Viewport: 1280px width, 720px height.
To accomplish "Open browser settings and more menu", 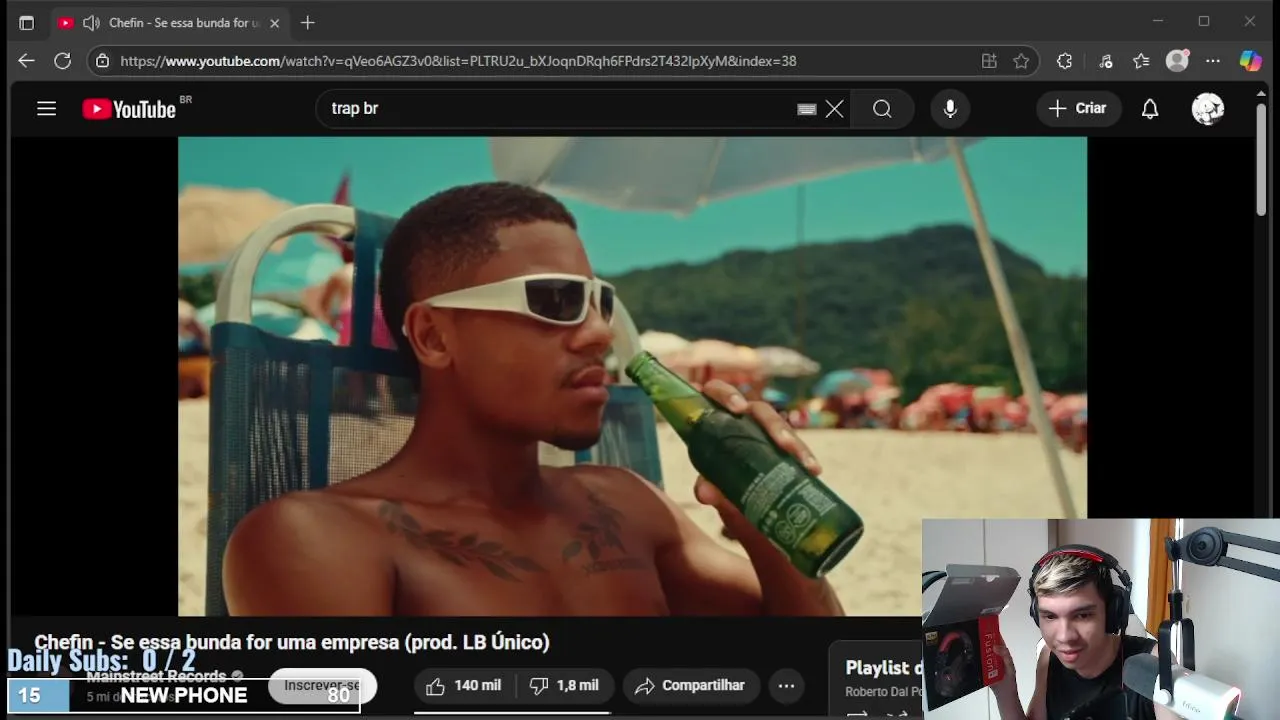I will [x=1213, y=61].
